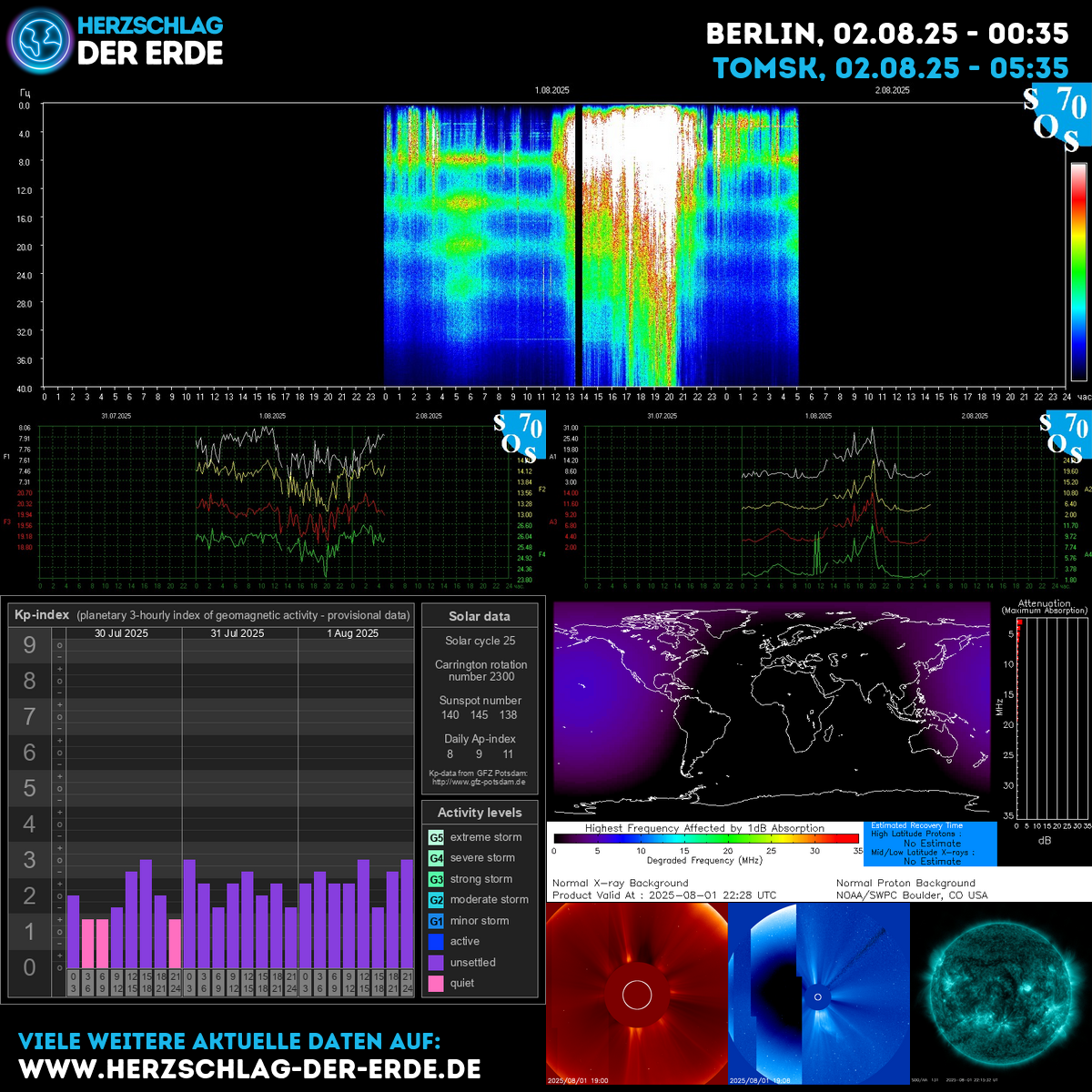Click the Kp-index panel title

tap(211, 615)
